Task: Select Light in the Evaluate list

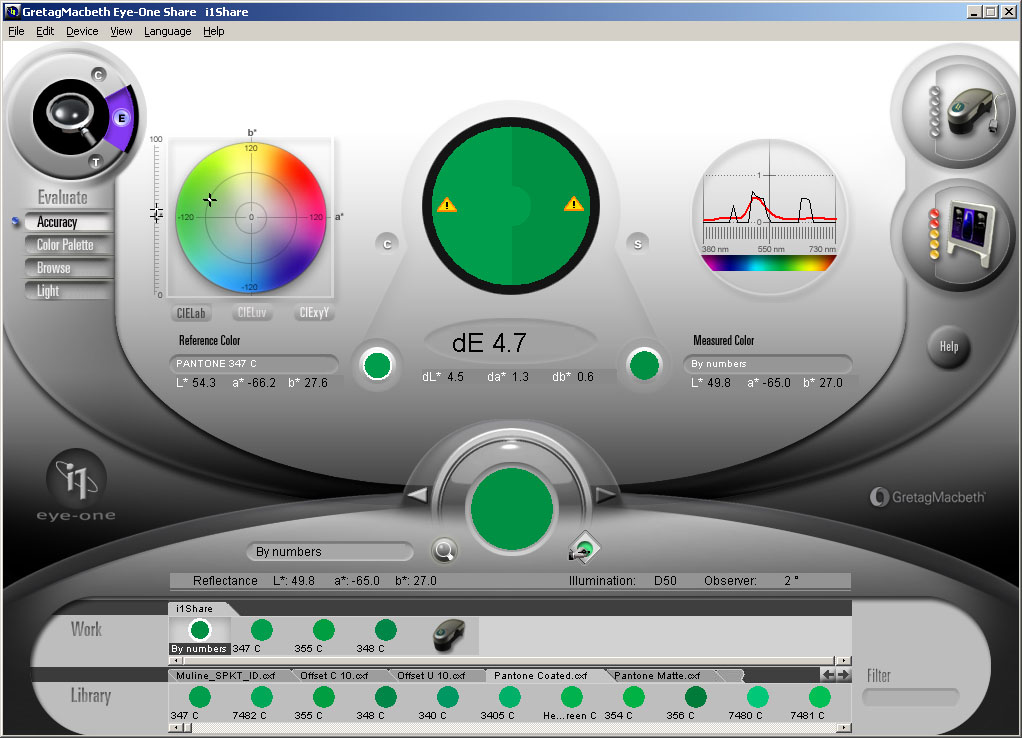Action: pyautogui.click(x=68, y=291)
